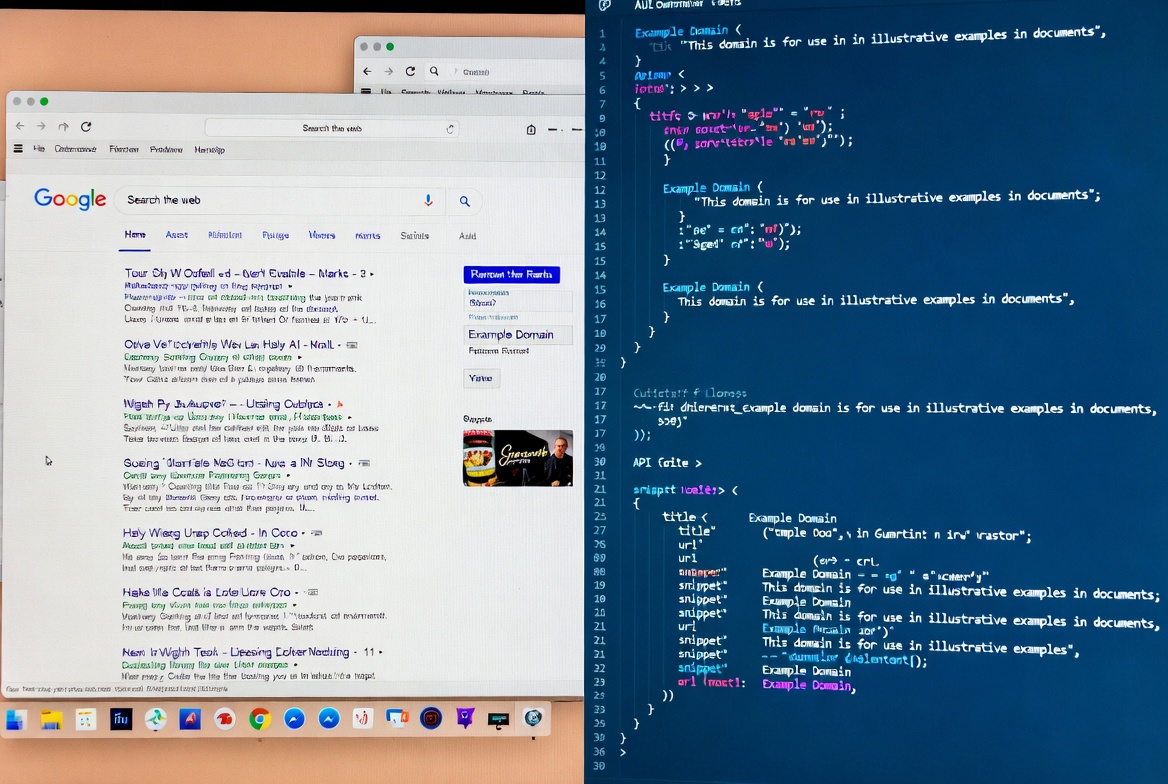Click the blue button atop the right sidebar

511,274
